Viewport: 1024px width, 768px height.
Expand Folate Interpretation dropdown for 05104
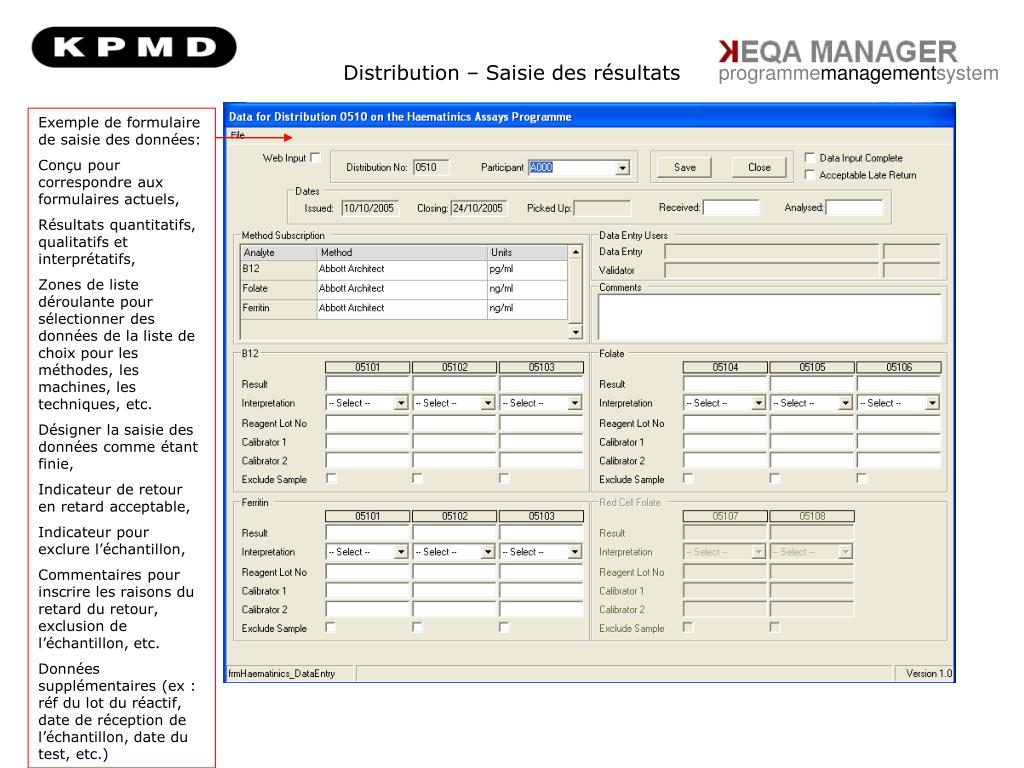(x=758, y=404)
